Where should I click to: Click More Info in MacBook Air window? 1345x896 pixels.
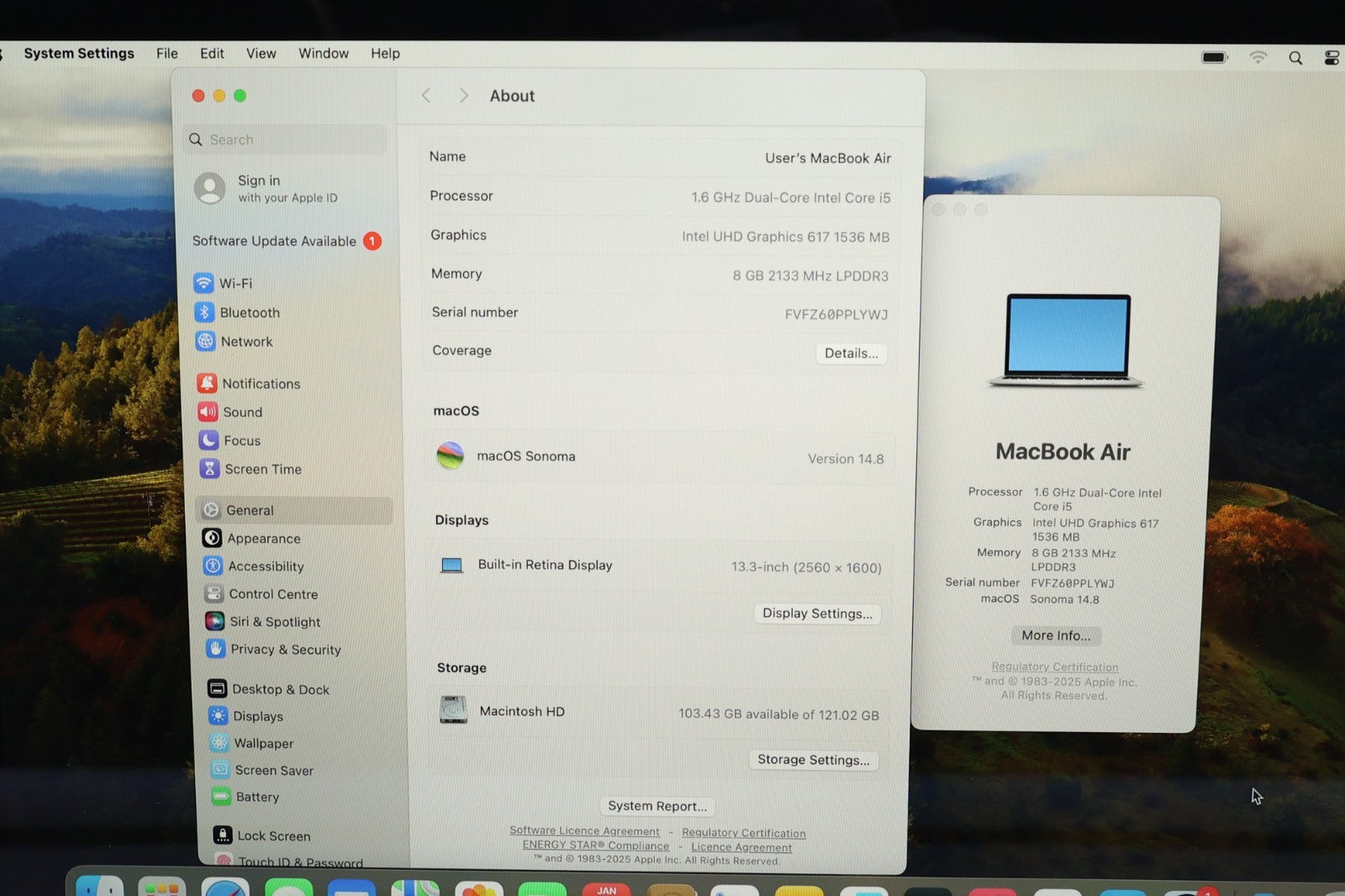point(1056,635)
